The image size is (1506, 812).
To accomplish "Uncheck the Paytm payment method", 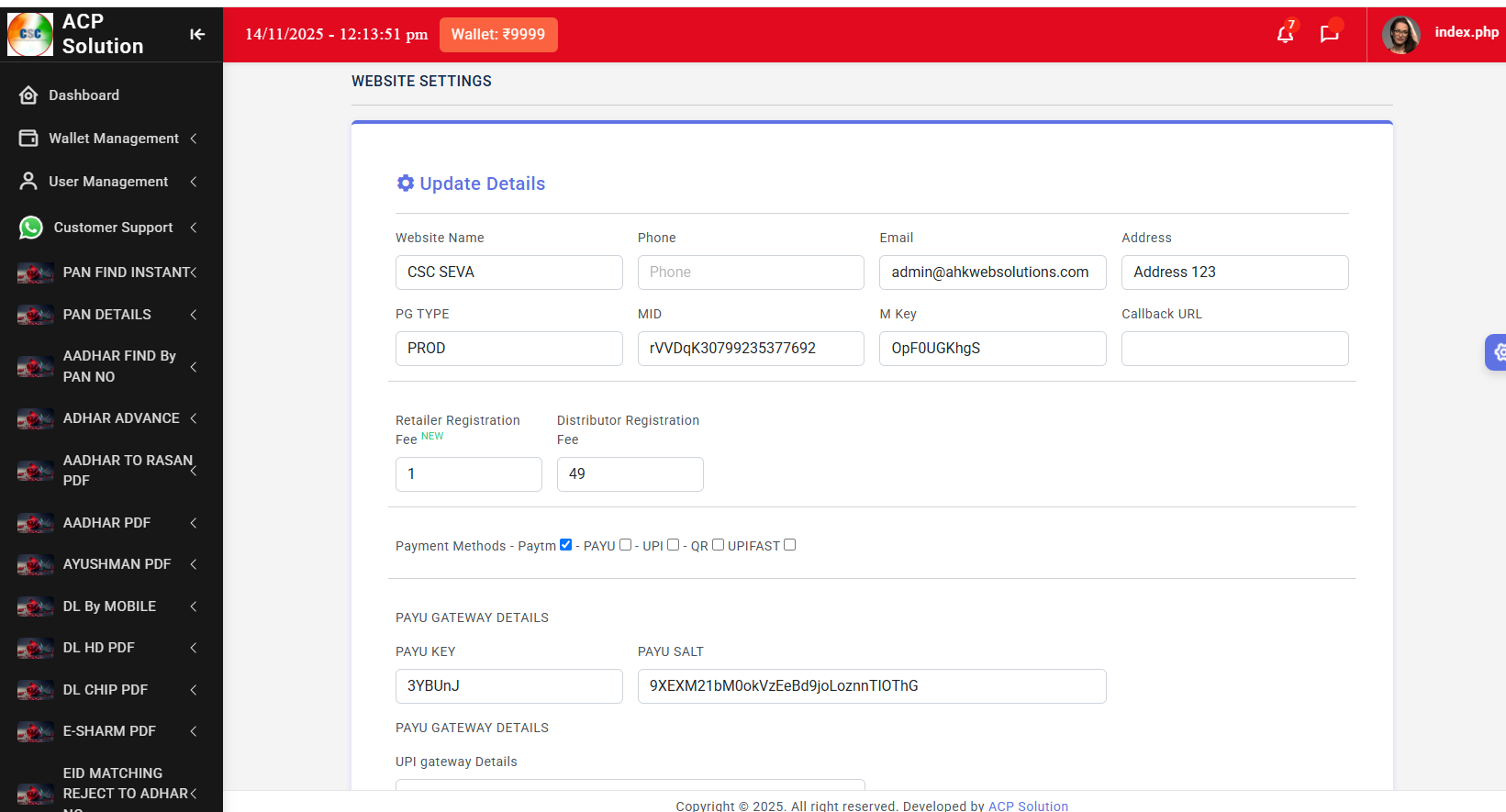I will 565,545.
